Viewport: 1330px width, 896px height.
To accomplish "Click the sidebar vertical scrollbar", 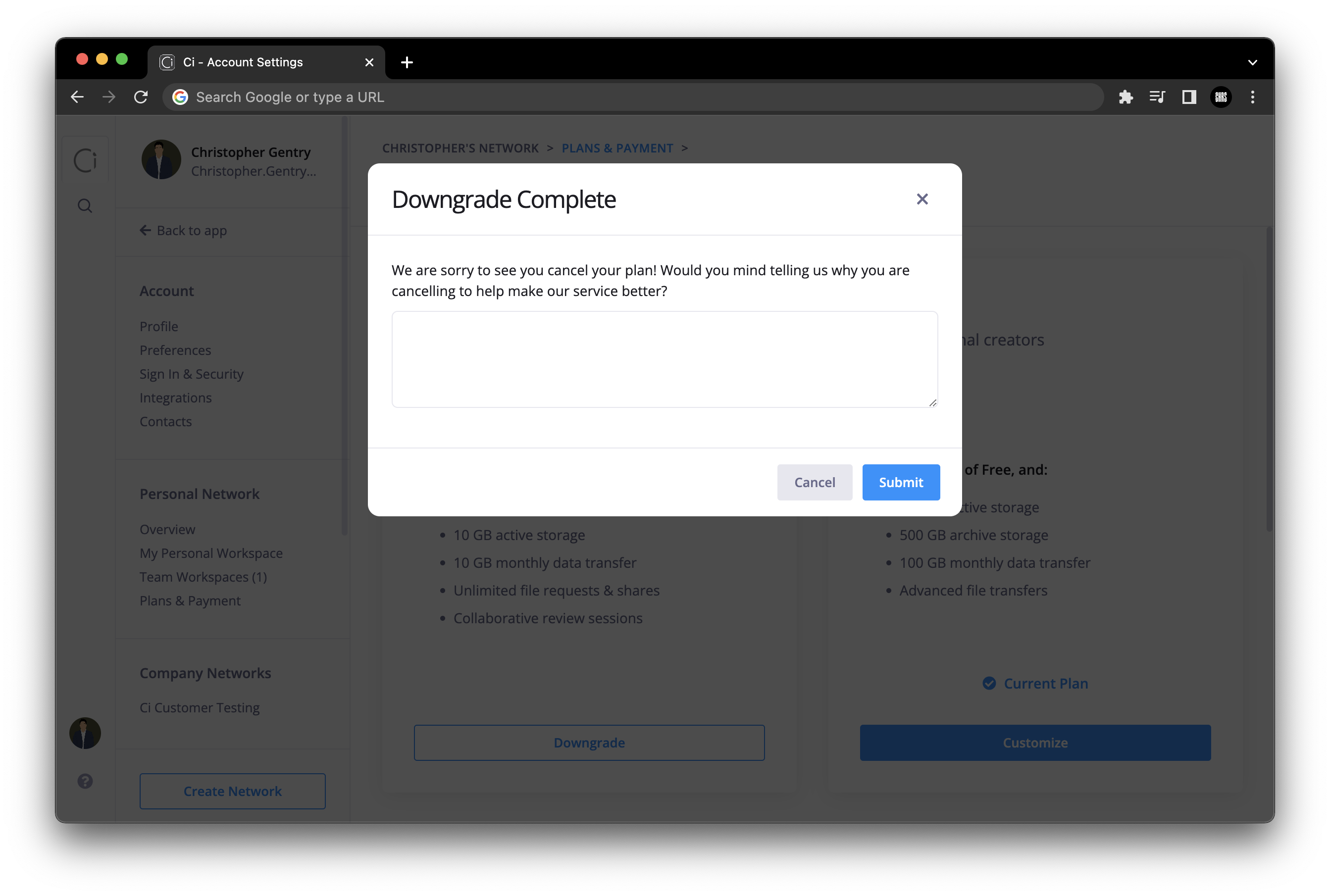I will [x=345, y=326].
